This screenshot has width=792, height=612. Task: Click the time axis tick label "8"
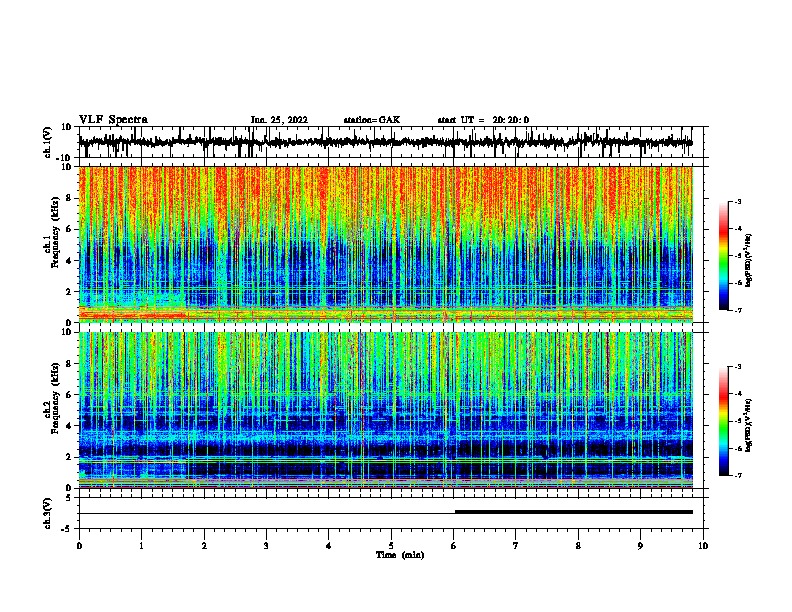pyautogui.click(x=578, y=546)
